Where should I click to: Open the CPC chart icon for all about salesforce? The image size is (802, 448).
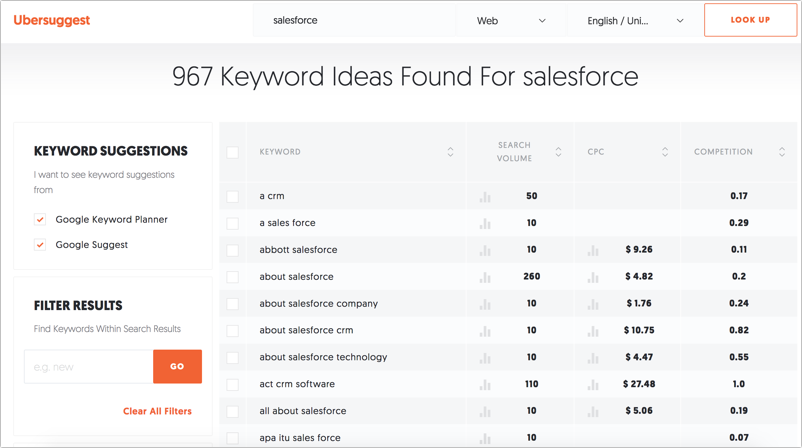[593, 412]
